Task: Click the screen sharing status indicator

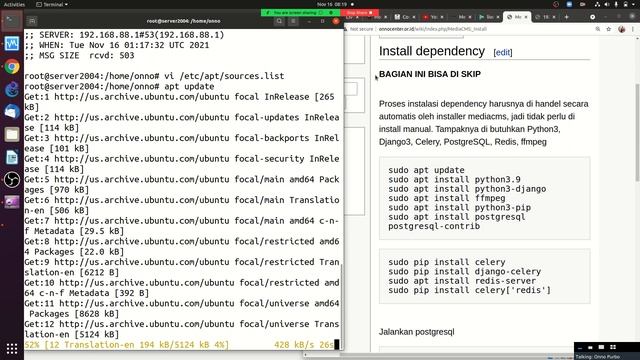Action: click(300, 13)
